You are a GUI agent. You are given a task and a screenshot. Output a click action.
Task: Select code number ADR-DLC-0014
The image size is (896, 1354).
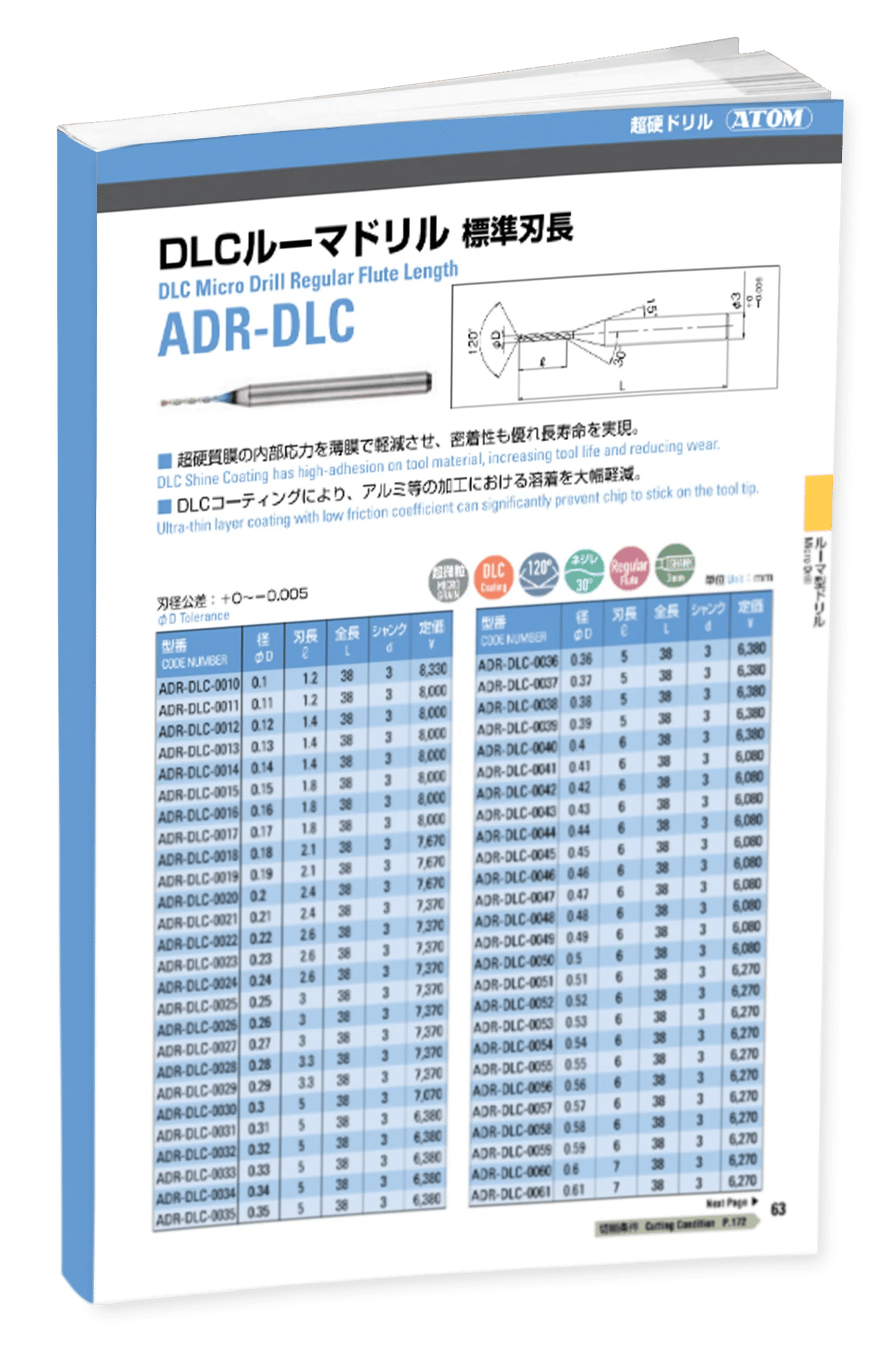[198, 772]
